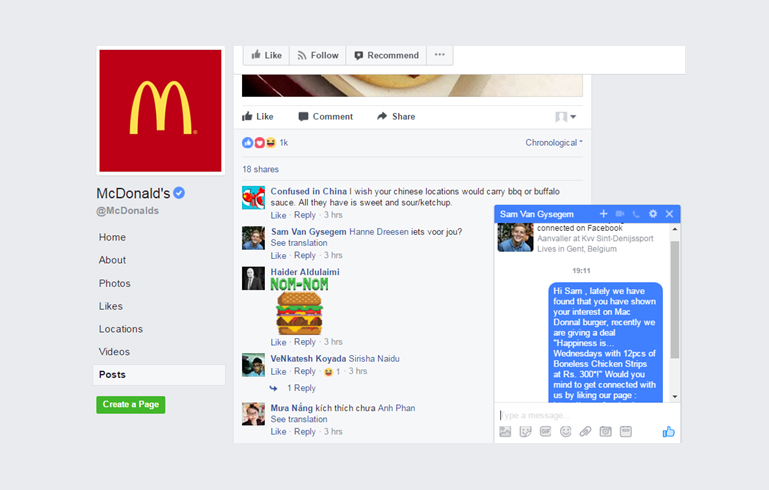Start a voice call with Sam
769x490 pixels.
[x=636, y=214]
